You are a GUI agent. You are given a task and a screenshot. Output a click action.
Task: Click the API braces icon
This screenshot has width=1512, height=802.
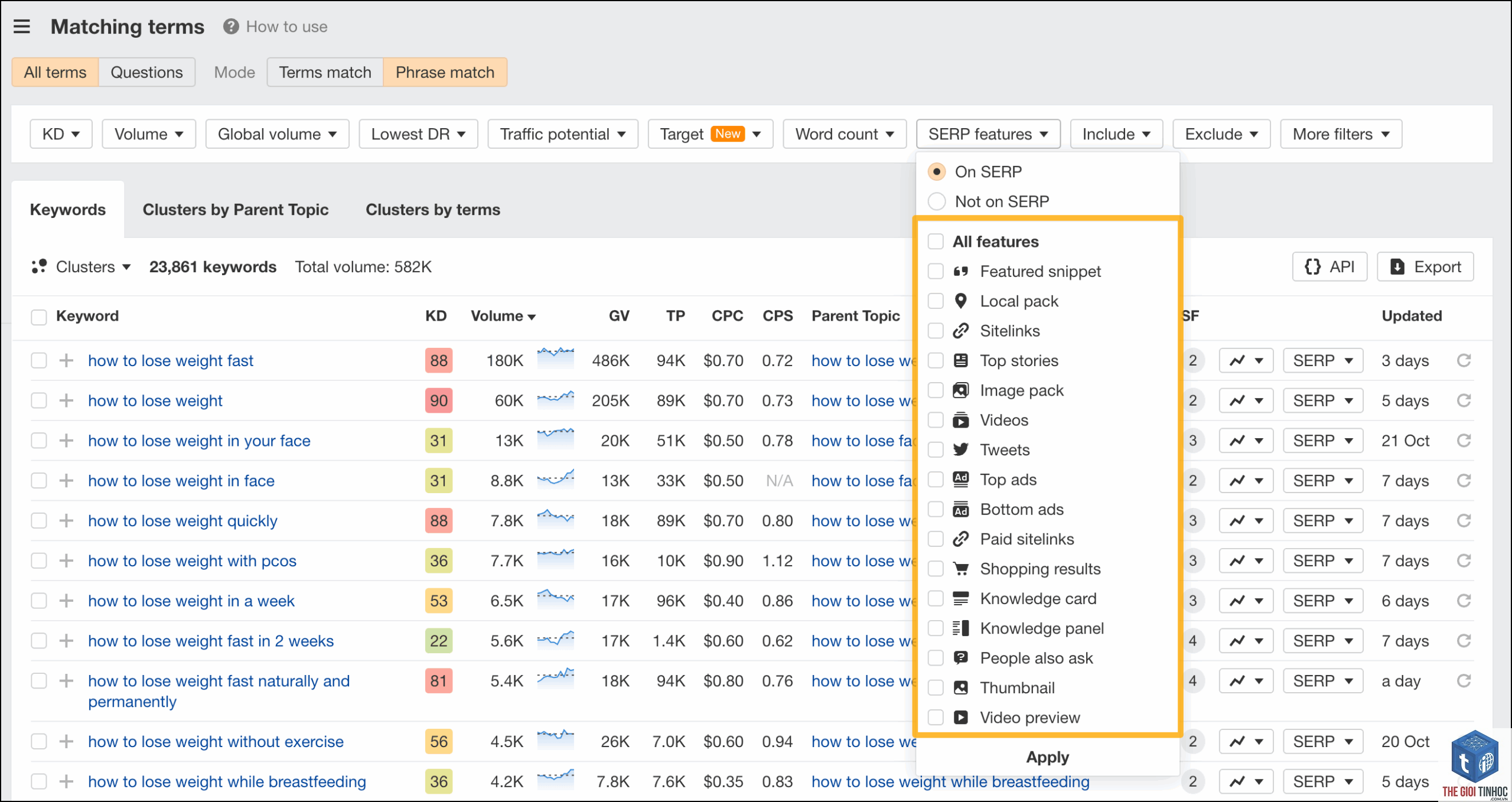pos(1312,267)
